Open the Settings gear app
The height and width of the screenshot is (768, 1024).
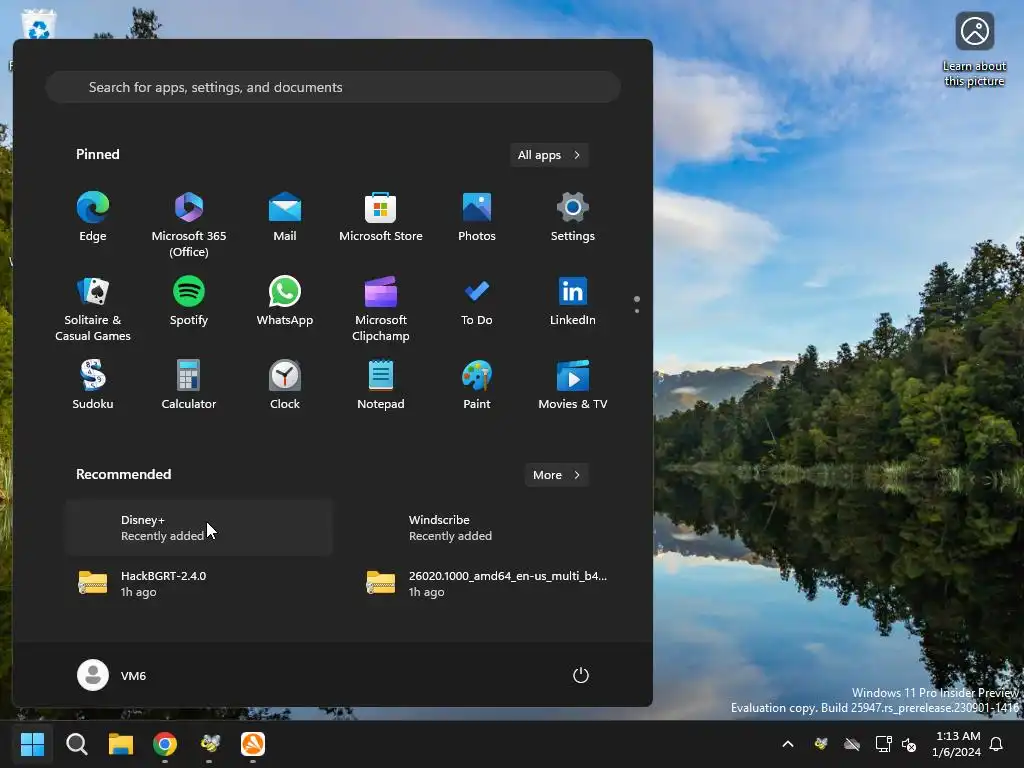tap(573, 217)
